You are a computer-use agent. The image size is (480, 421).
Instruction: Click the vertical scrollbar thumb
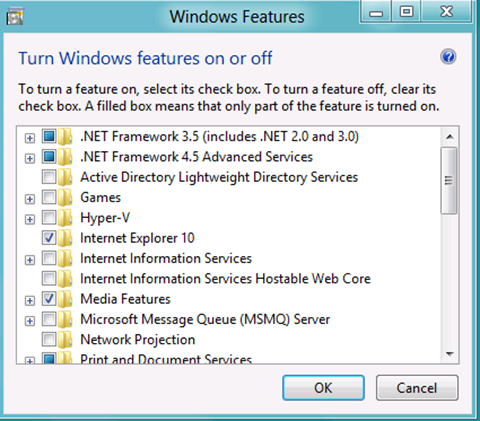click(449, 180)
